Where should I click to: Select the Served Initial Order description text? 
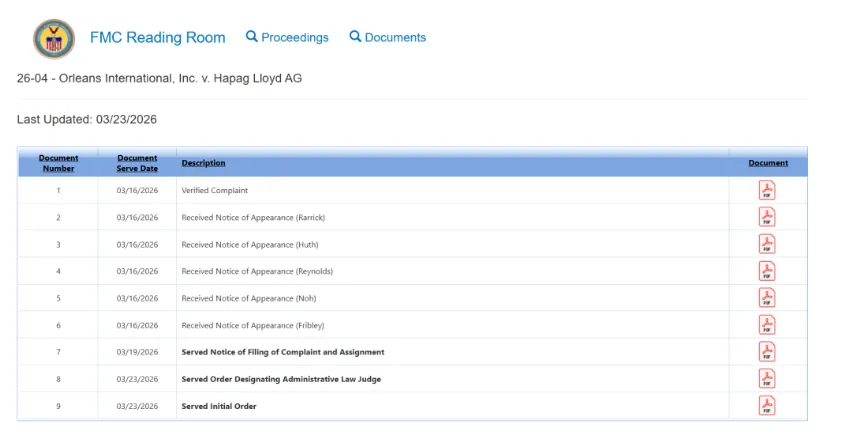pyautogui.click(x=218, y=406)
